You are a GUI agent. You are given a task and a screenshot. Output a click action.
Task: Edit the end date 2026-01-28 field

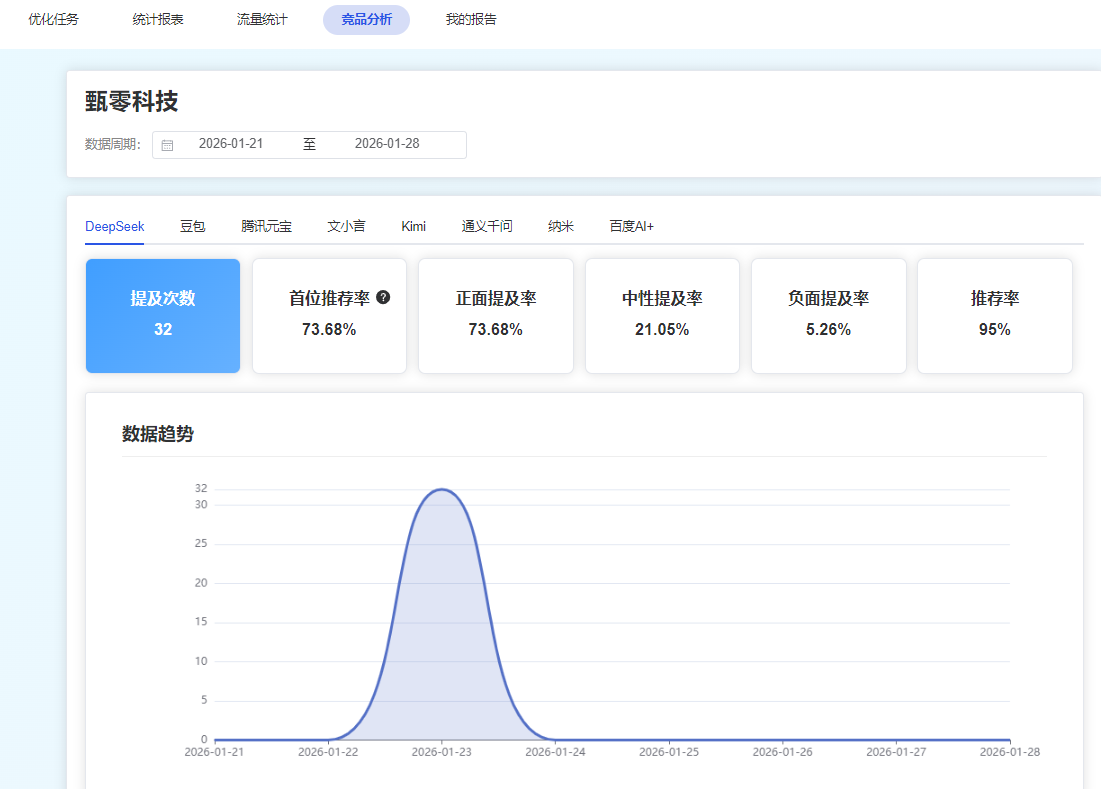coord(387,144)
